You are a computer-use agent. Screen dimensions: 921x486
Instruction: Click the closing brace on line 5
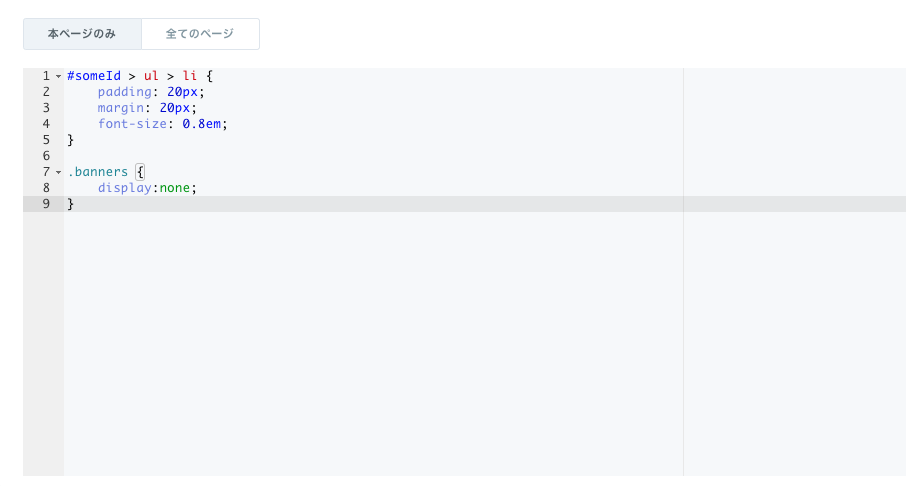tap(71, 140)
